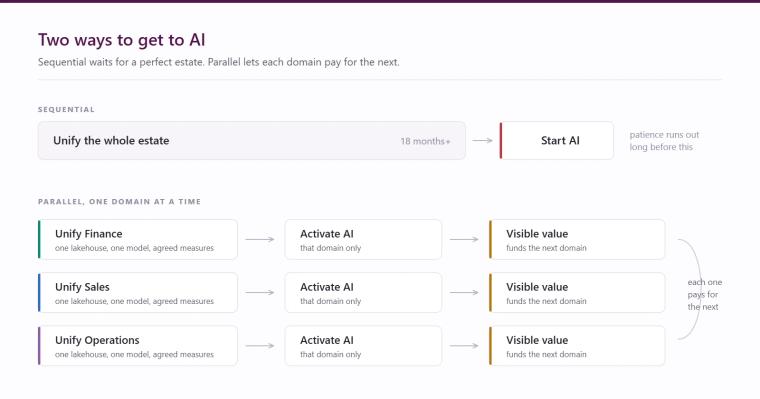
Task: Click 'Activate AI' card in the Operations row
Action: point(363,346)
